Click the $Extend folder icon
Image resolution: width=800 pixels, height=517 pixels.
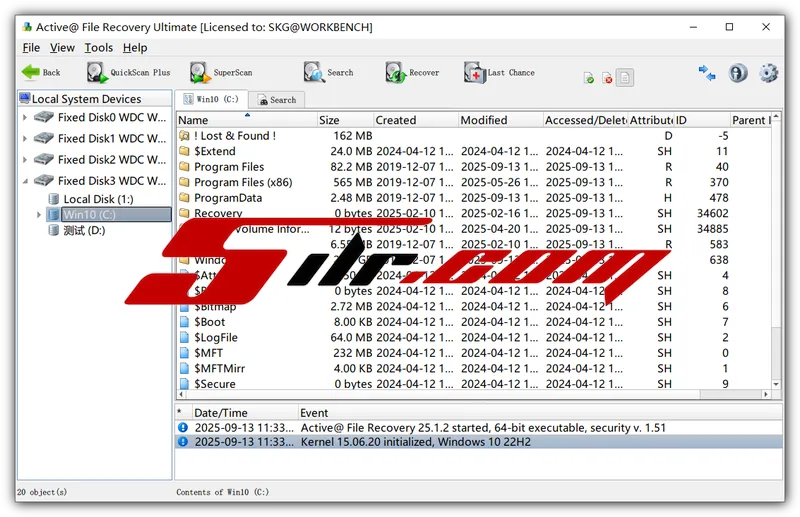click(184, 151)
